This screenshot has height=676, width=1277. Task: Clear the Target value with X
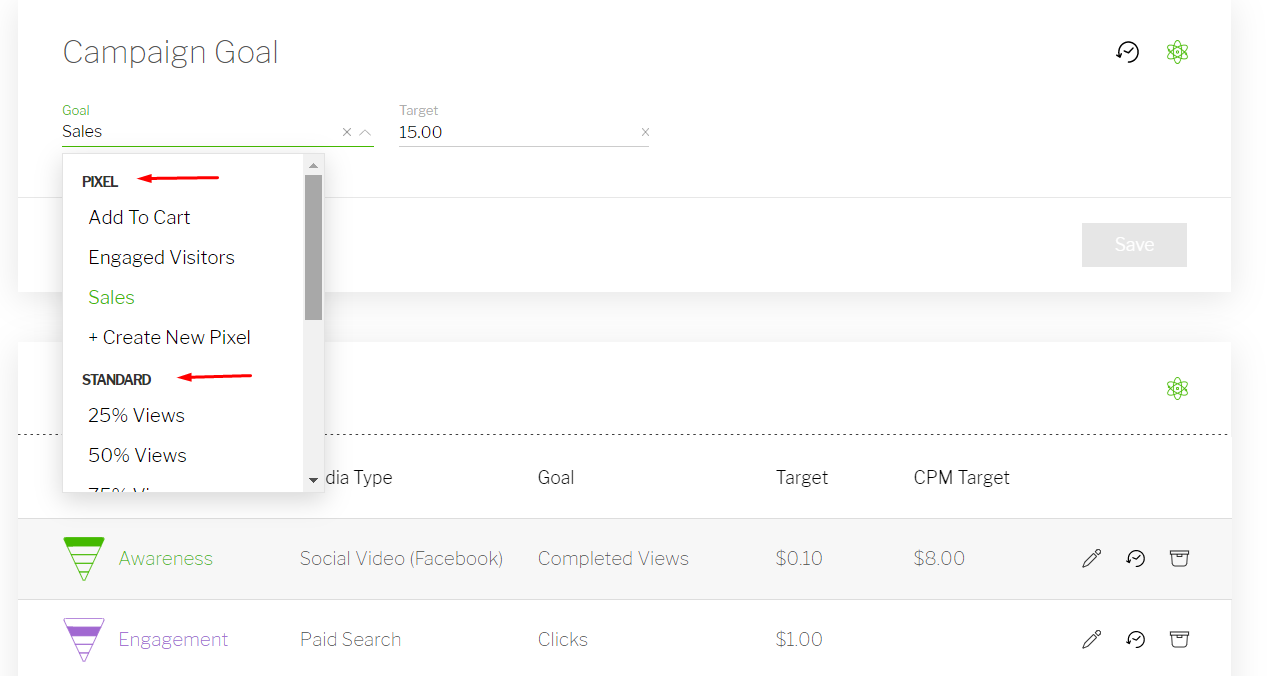(645, 132)
